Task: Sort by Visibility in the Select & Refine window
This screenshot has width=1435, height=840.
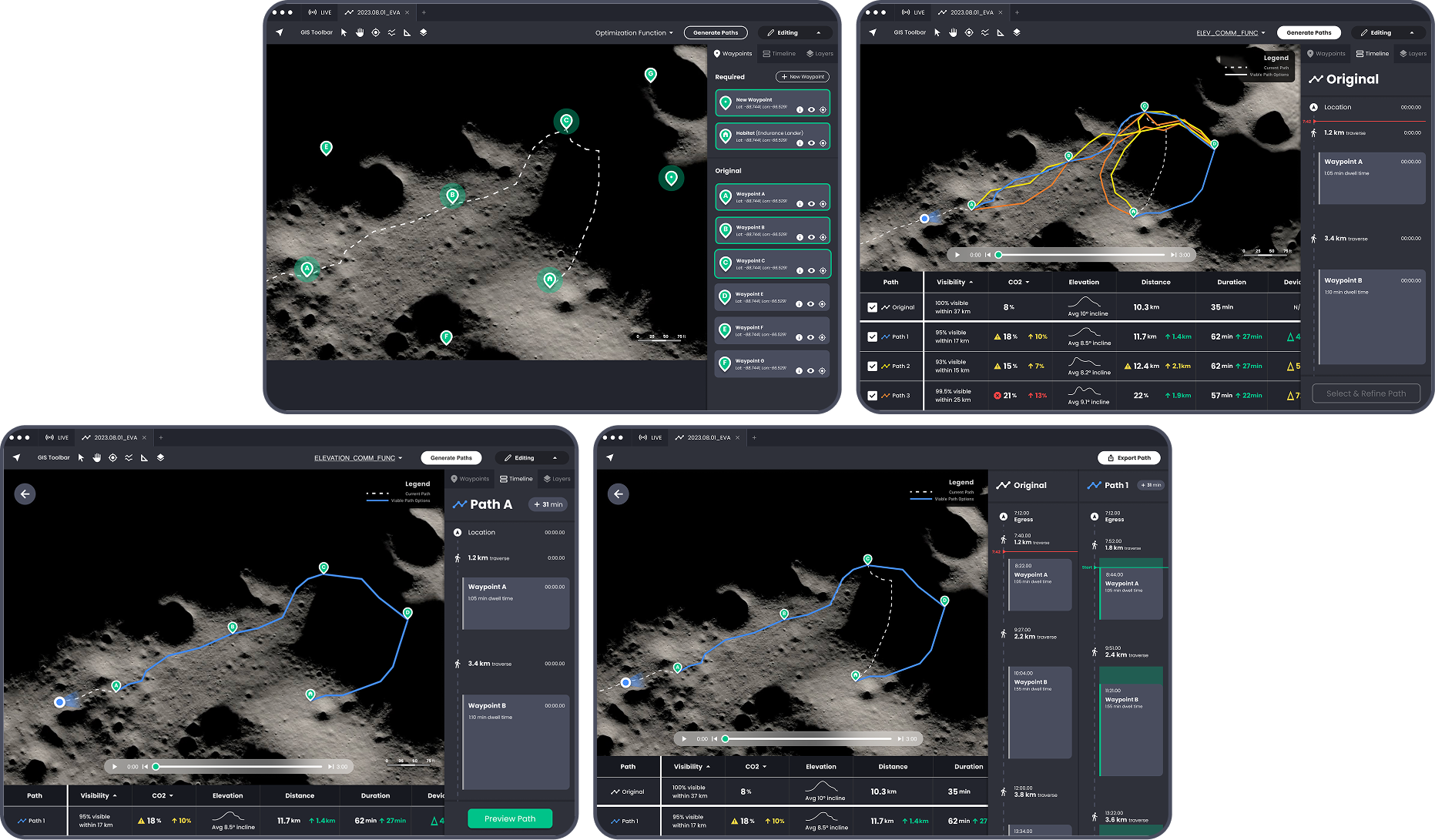Action: [955, 283]
